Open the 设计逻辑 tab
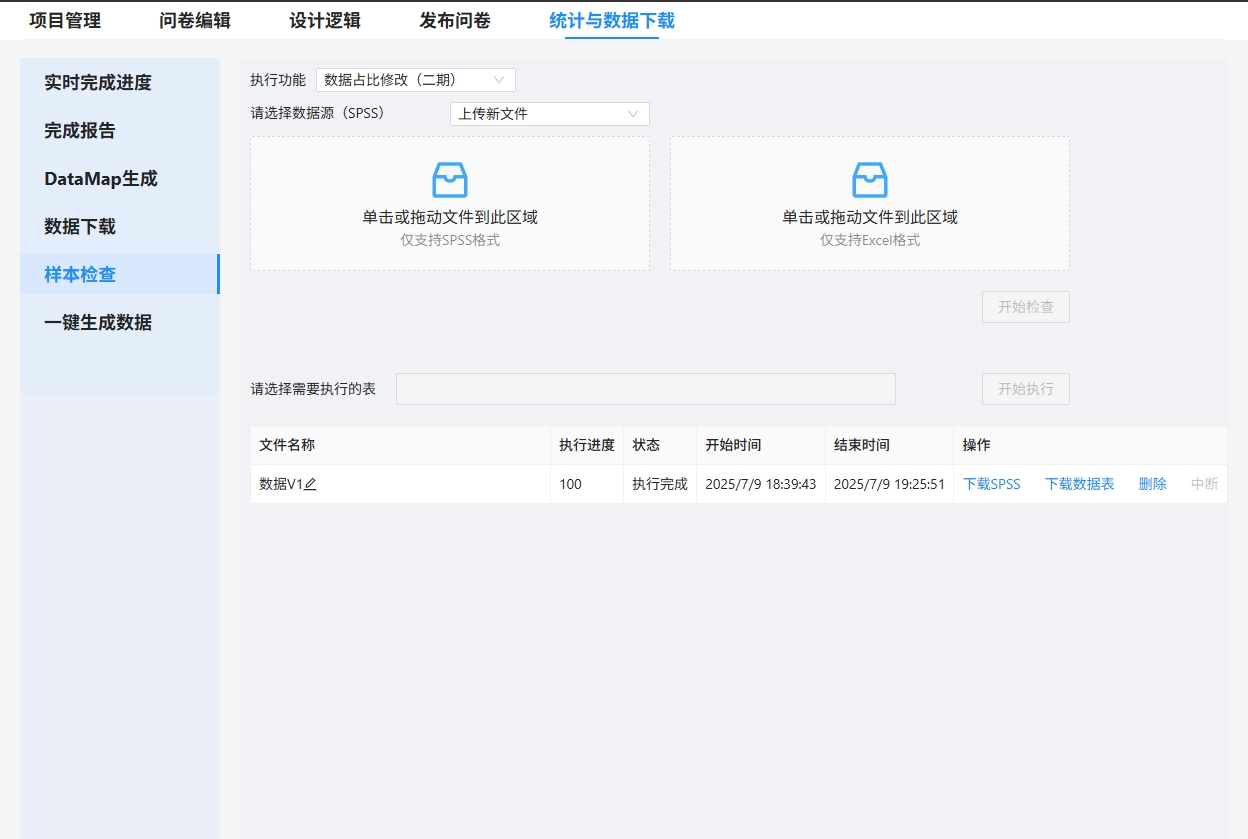 (325, 20)
